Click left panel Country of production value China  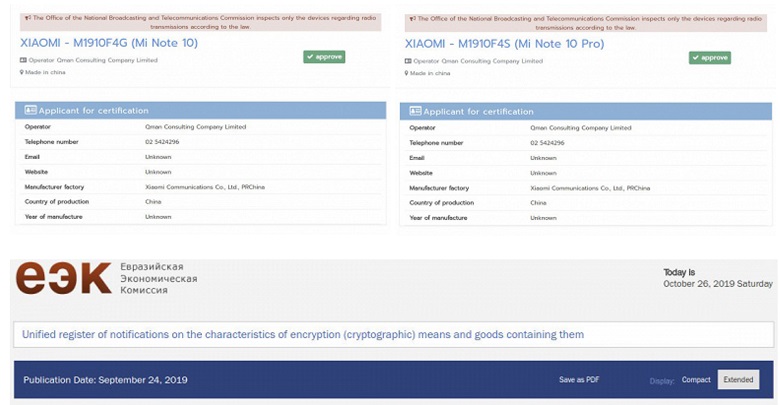click(x=153, y=202)
